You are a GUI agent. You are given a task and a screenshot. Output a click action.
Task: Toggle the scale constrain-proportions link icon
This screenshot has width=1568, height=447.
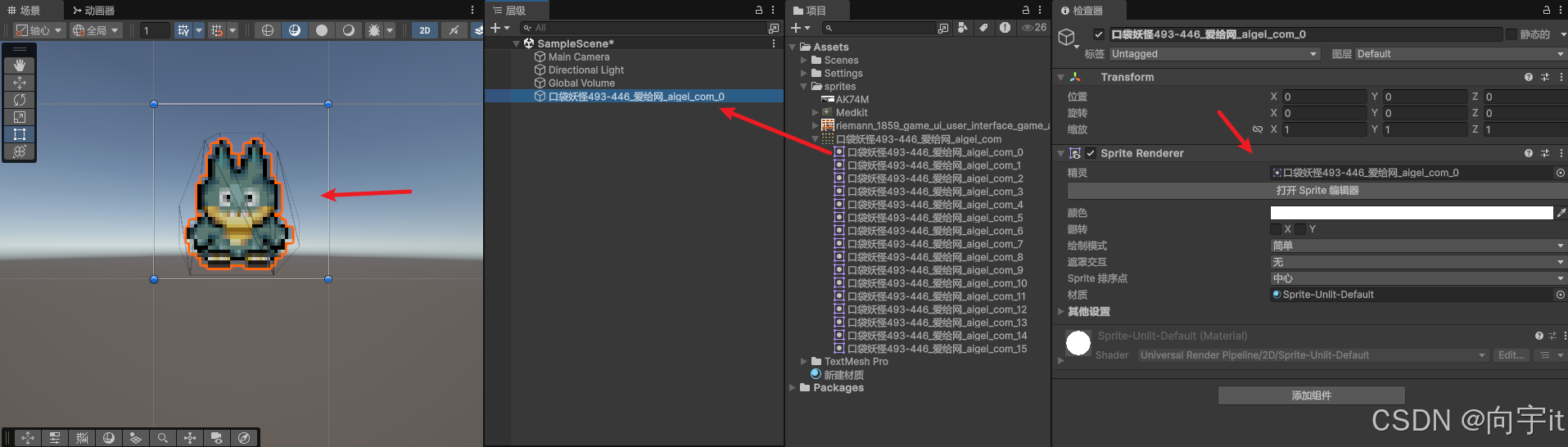1258,129
